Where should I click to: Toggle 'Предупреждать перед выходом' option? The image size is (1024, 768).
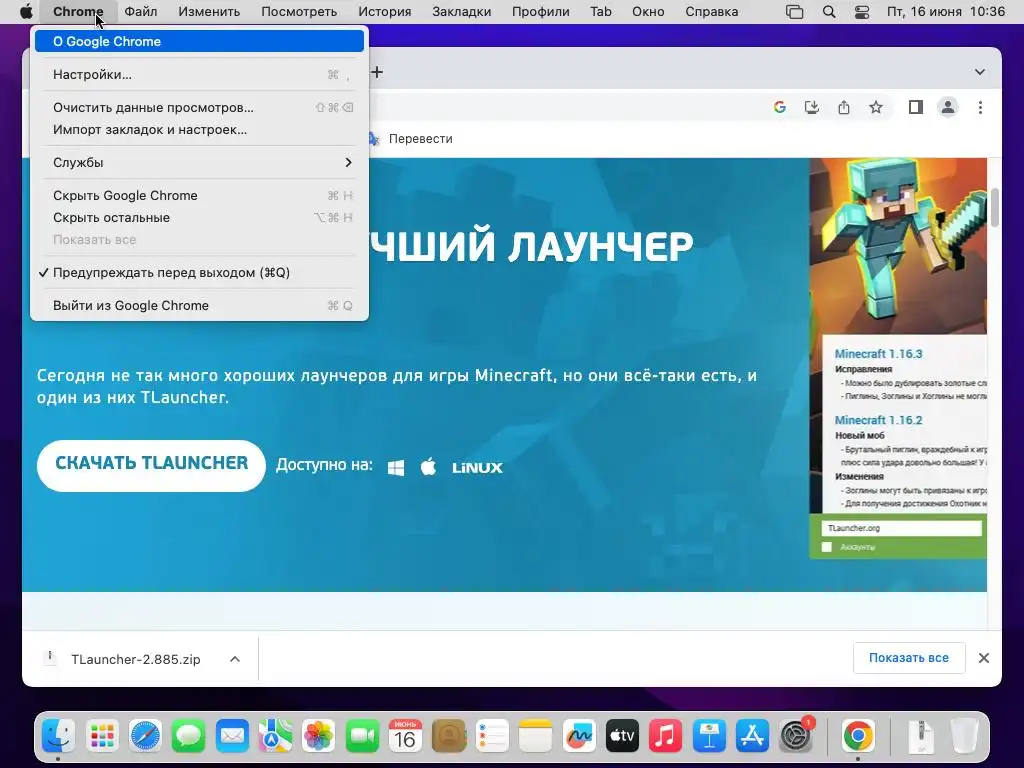pyautogui.click(x=199, y=273)
